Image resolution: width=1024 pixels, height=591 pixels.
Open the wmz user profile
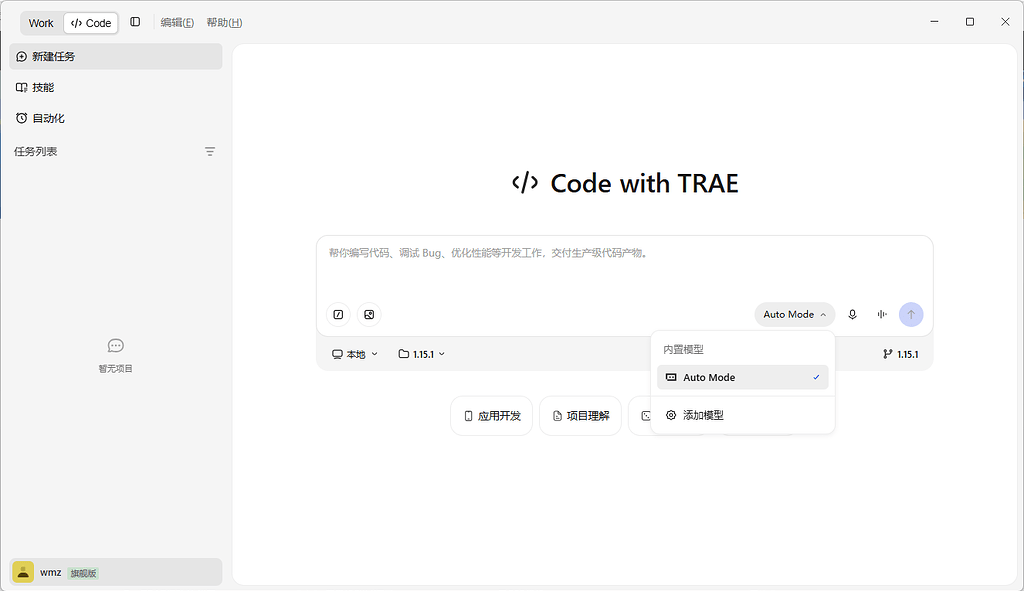point(116,572)
